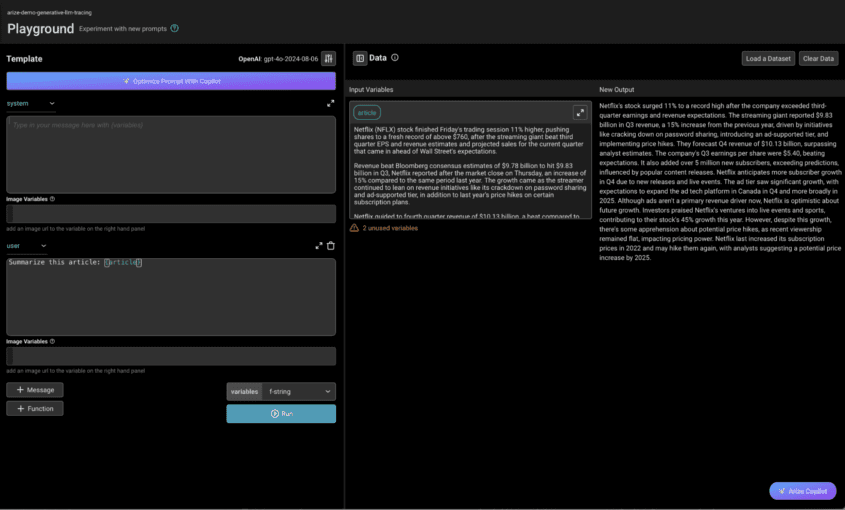Click the New Output column header
Image resolution: width=845 pixels, height=510 pixels.
617,89
